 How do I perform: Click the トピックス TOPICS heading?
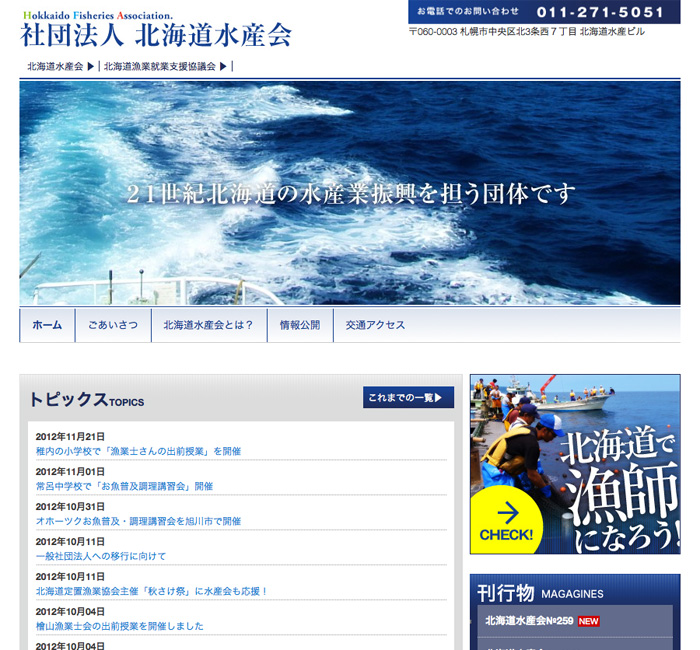tap(86, 399)
